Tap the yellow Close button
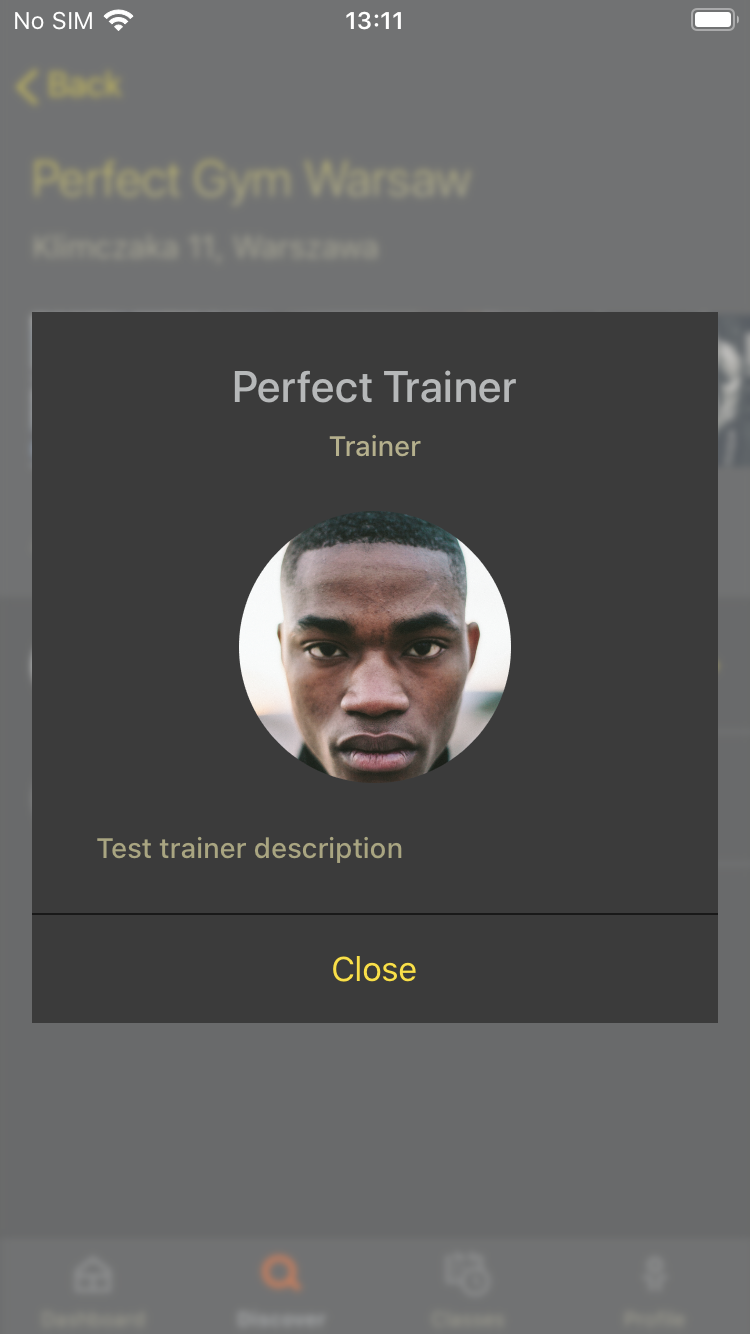The image size is (750, 1334). click(374, 969)
